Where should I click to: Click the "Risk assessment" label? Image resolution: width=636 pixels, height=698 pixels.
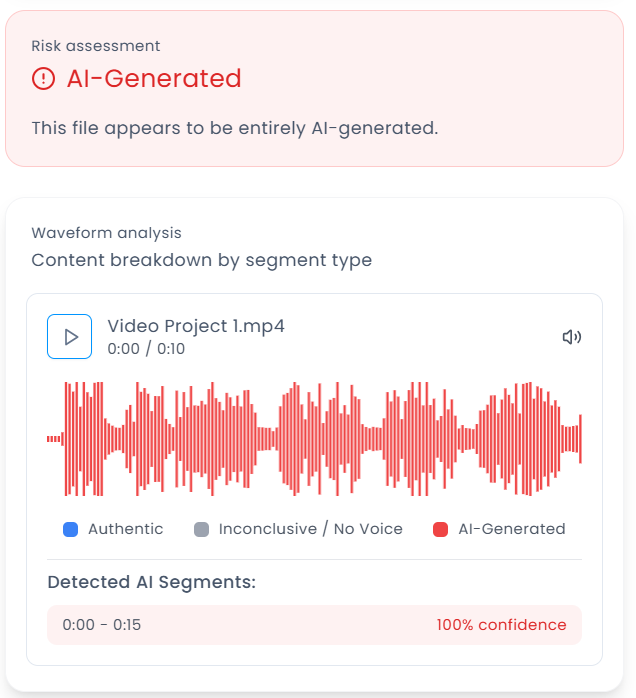[x=95, y=46]
